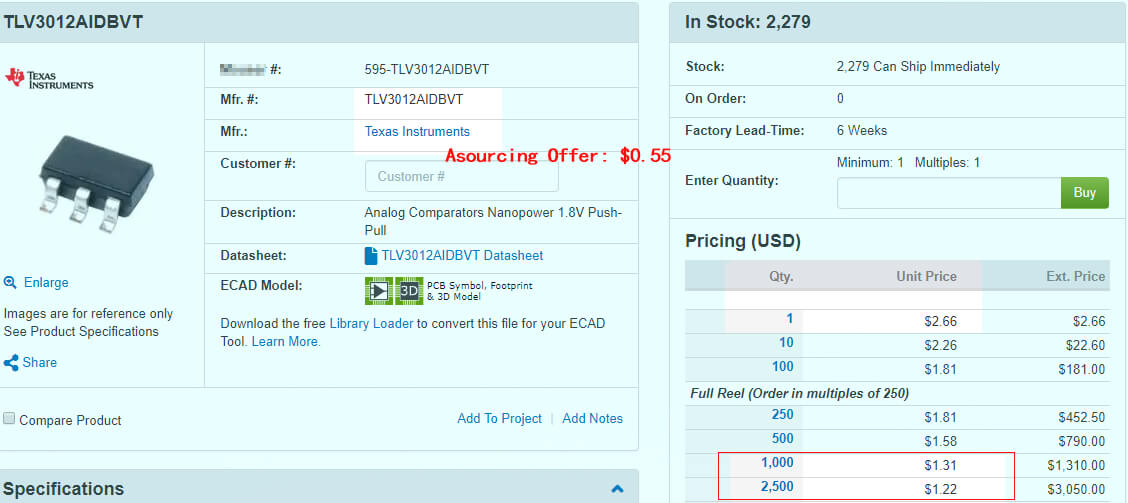This screenshot has height=503, width=1128.
Task: View the chip product image thumbnail
Action: (96, 184)
